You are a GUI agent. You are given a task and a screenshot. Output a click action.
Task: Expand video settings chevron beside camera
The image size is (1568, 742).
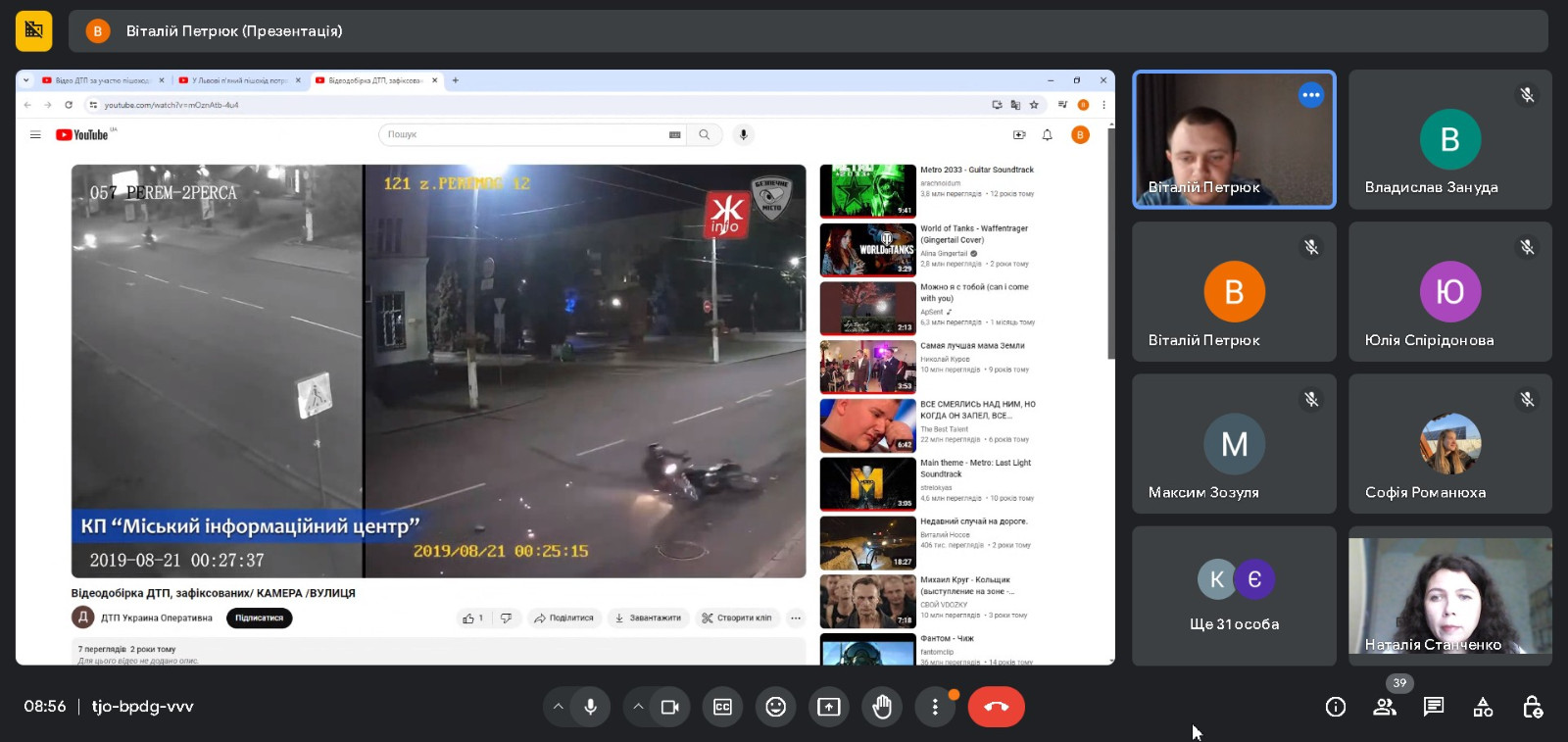pyautogui.click(x=638, y=707)
